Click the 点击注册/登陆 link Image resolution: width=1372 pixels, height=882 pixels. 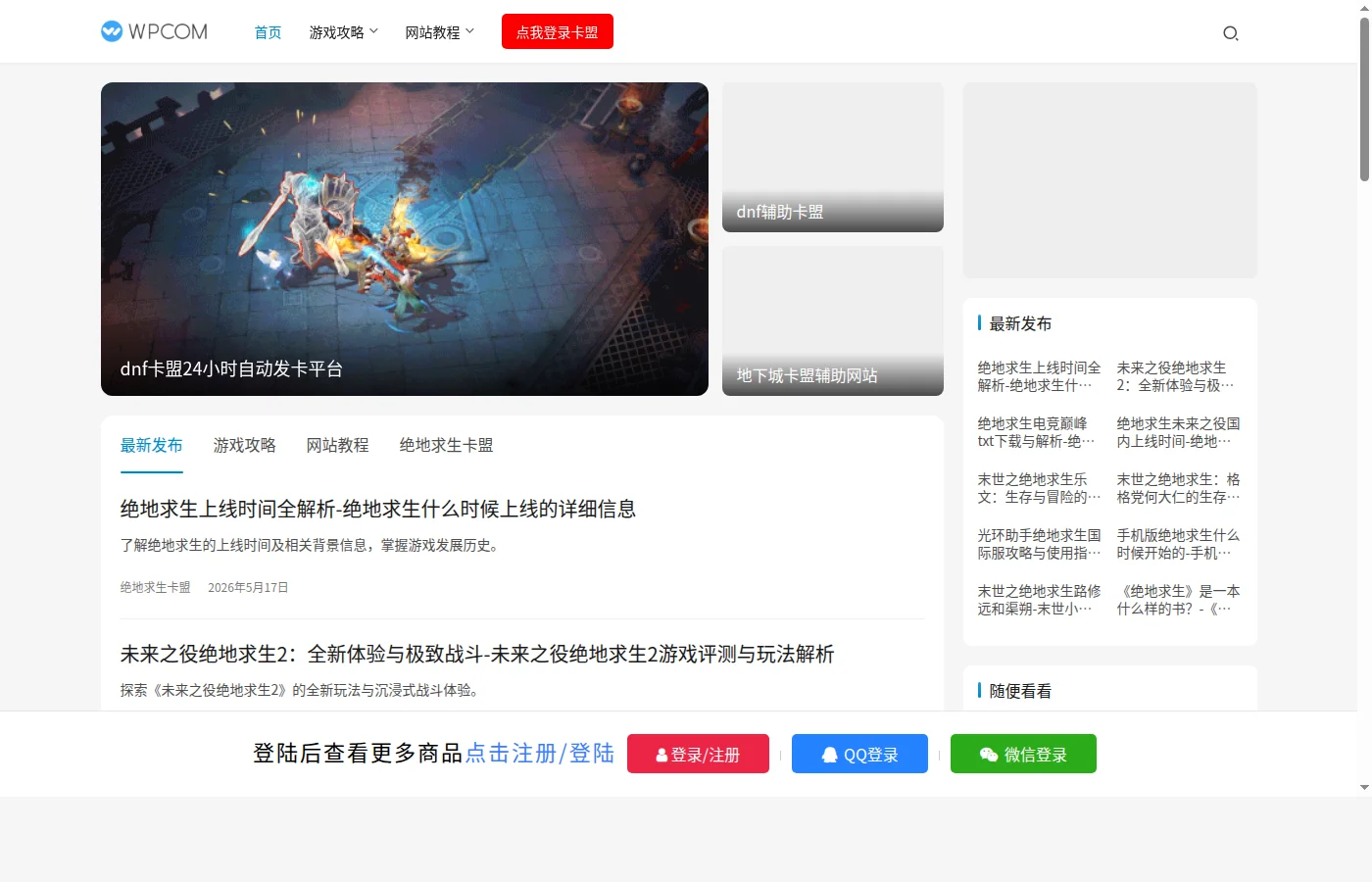[x=540, y=753]
